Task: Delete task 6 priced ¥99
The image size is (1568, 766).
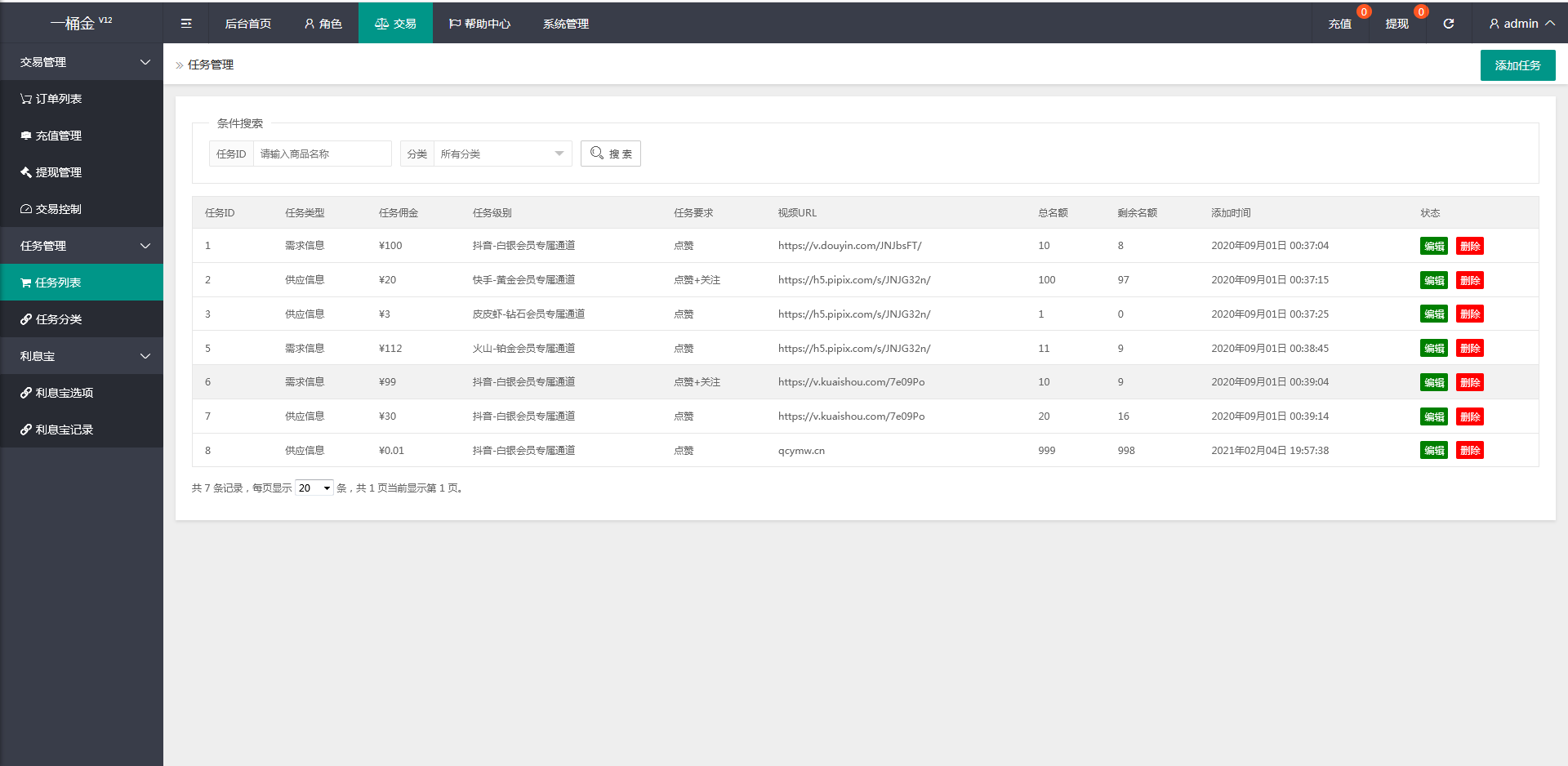Action: (1470, 382)
